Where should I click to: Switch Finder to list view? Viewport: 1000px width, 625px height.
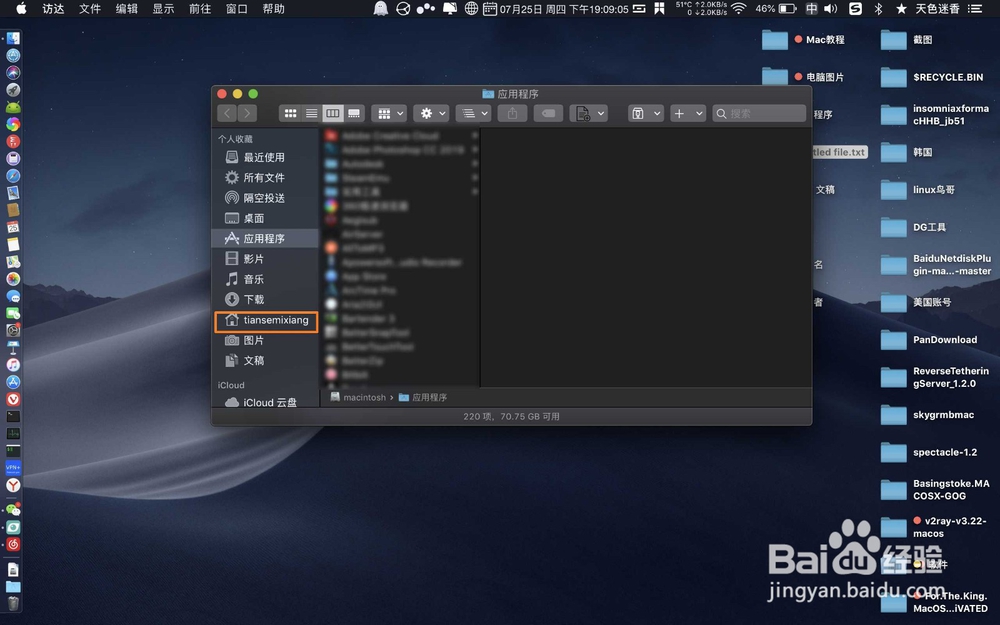[311, 114]
